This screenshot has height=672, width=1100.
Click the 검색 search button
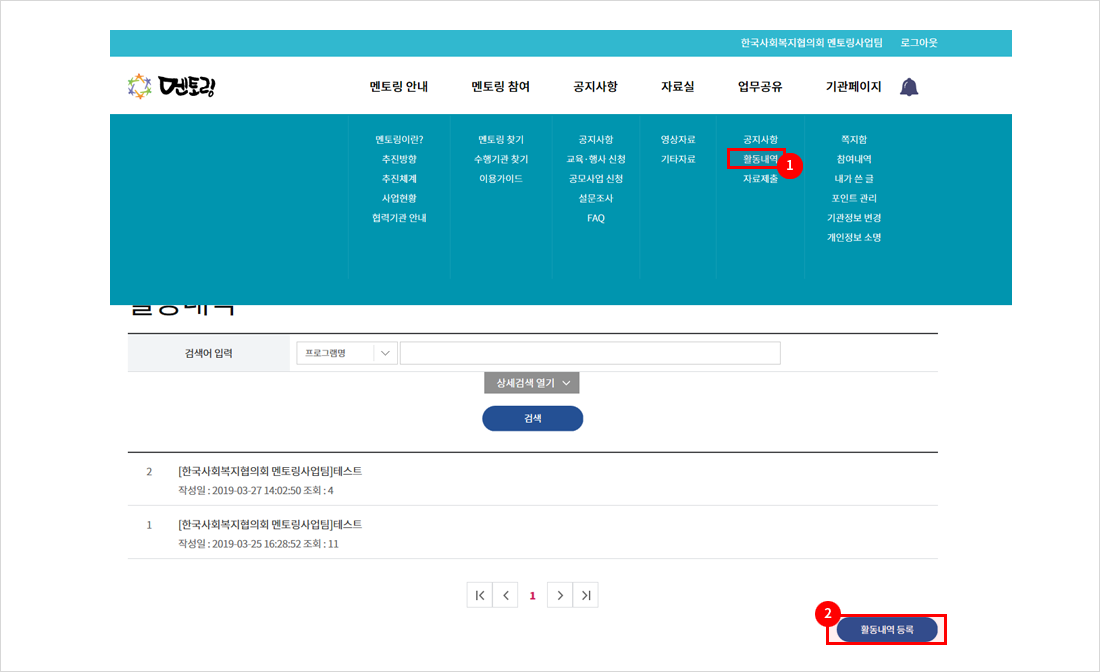pos(532,418)
